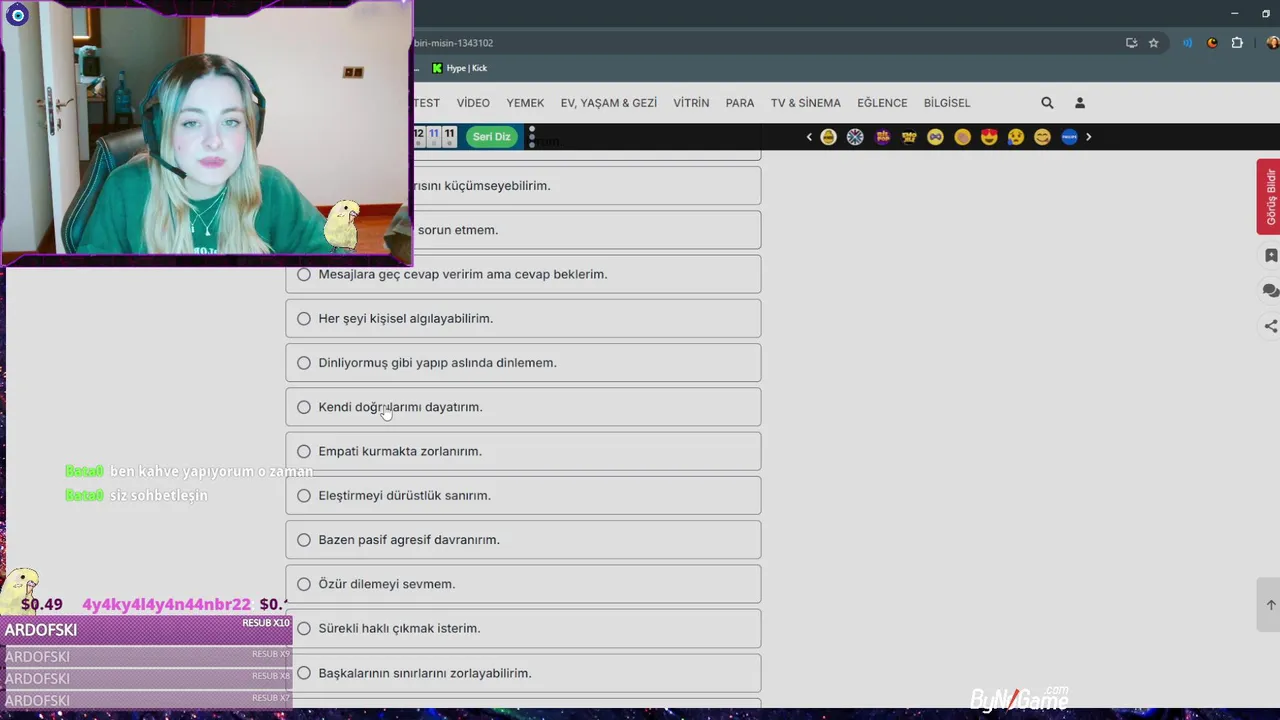Select the blue round badge icon
1280x720 pixels.
(1069, 137)
